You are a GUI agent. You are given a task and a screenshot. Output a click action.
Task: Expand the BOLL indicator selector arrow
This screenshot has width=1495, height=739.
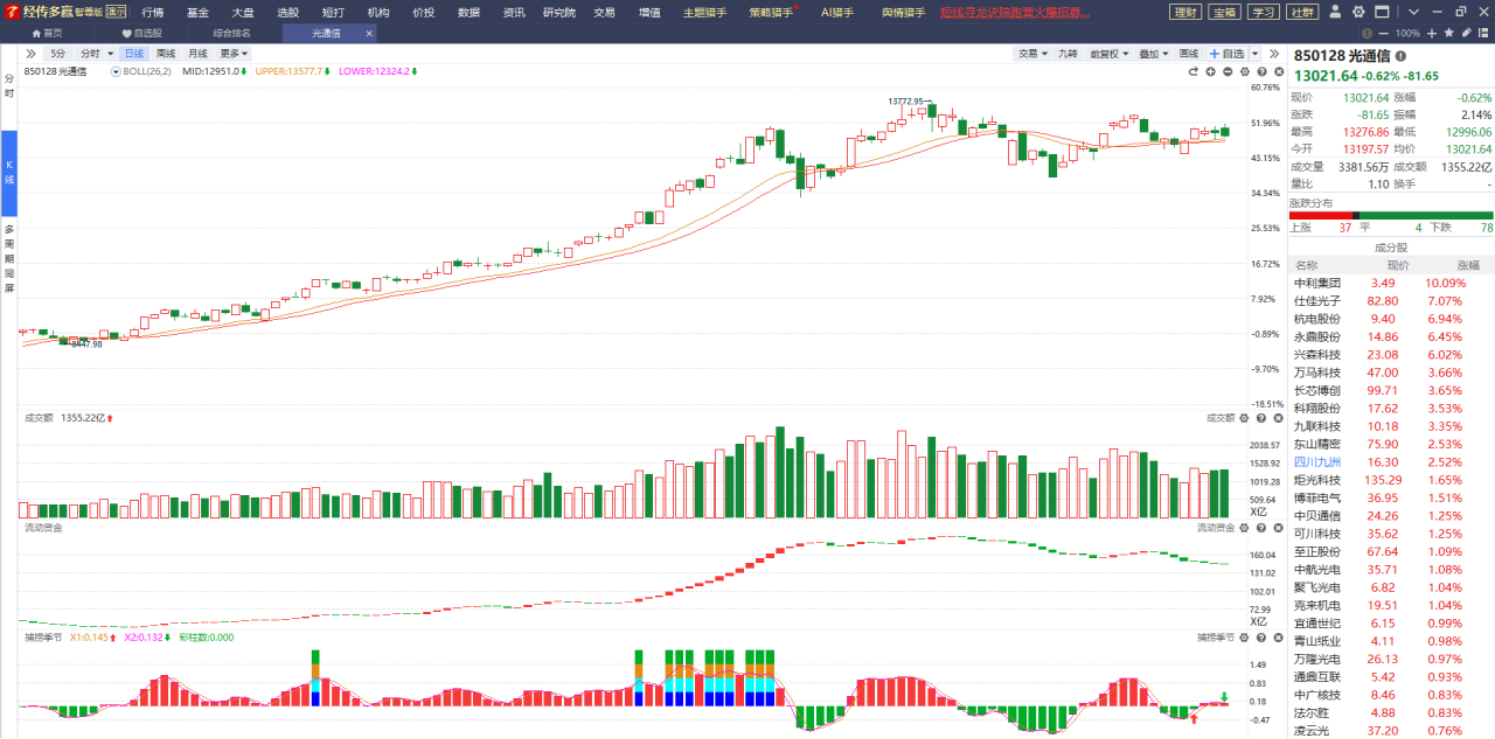coord(116,72)
